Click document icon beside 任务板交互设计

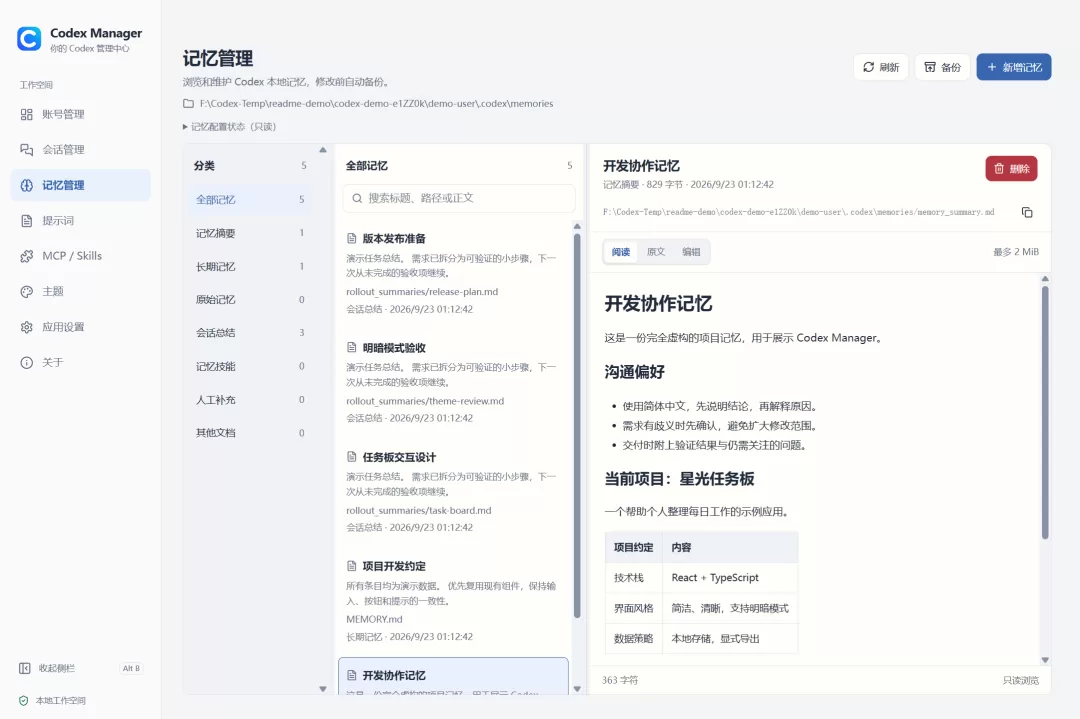point(351,457)
